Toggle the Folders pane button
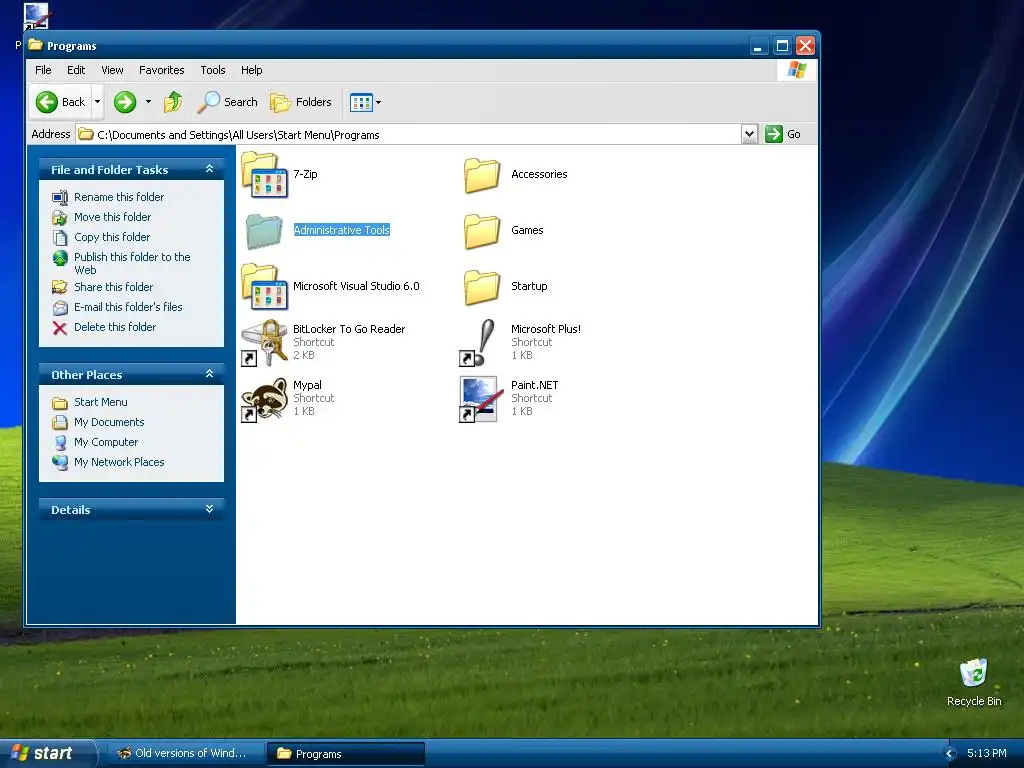Screen dimensions: 1024x768 coord(301,102)
